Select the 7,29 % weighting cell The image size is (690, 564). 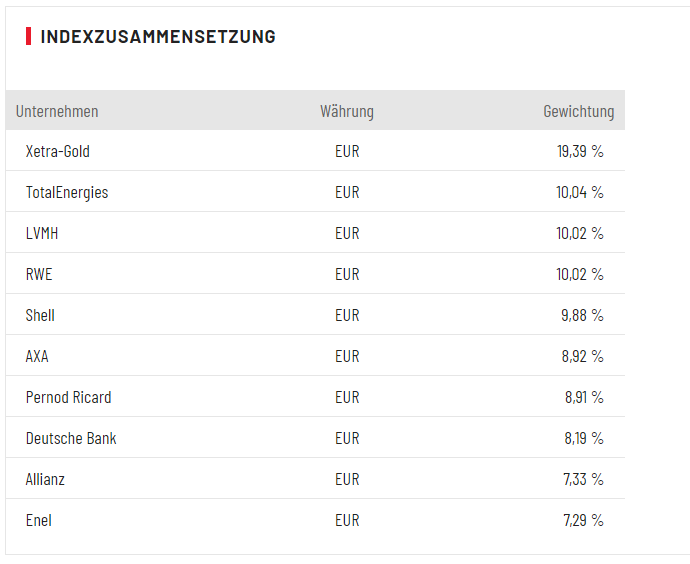pos(584,521)
